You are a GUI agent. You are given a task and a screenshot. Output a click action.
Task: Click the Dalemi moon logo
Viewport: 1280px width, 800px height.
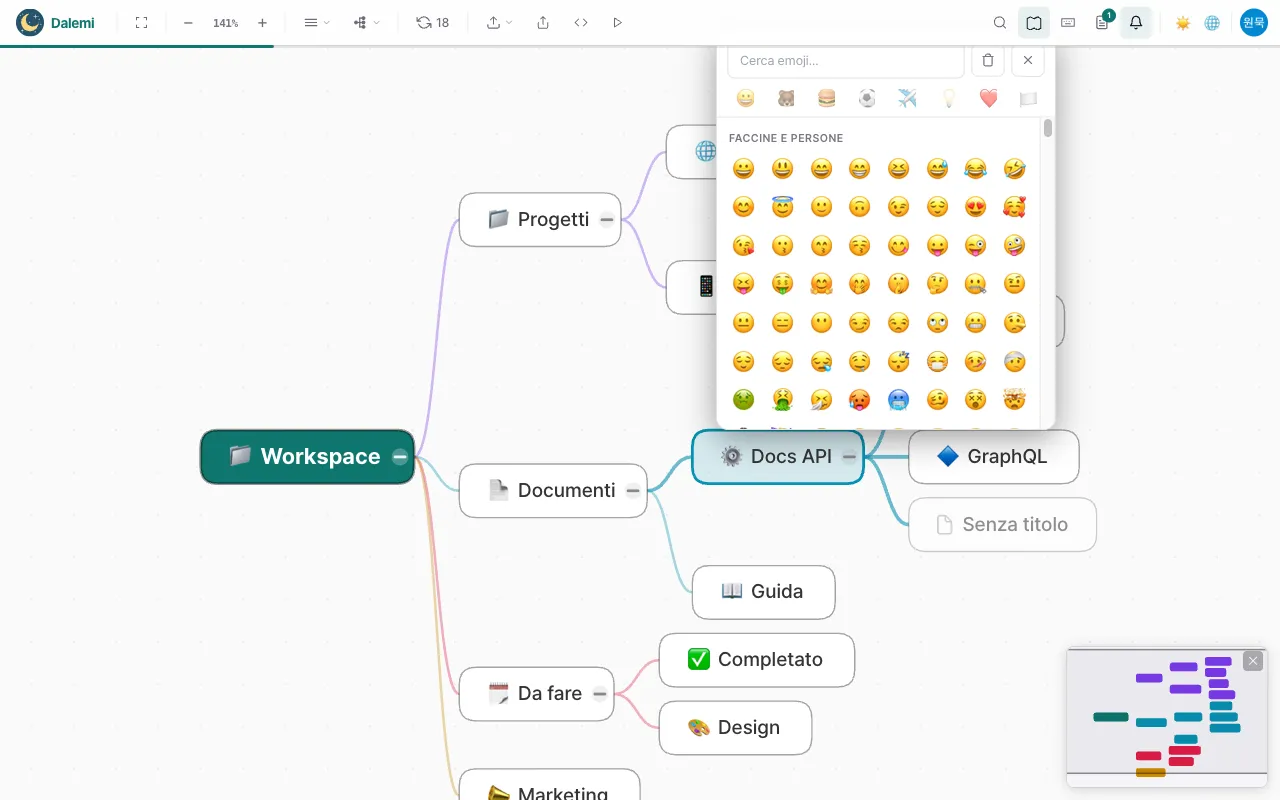point(30,22)
